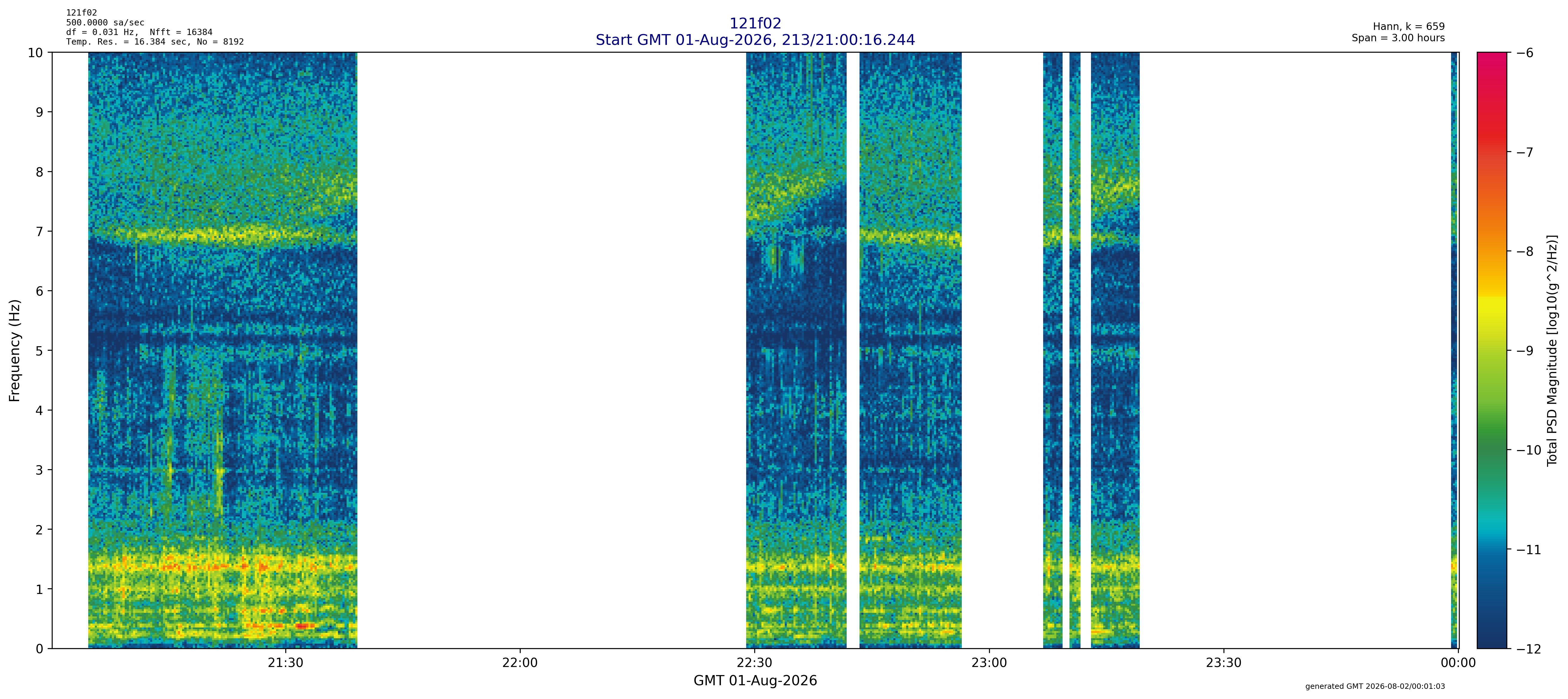Image resolution: width=1568 pixels, height=699 pixels.
Task: Pick the colorbar tick label "−9"
Action: [1525, 351]
